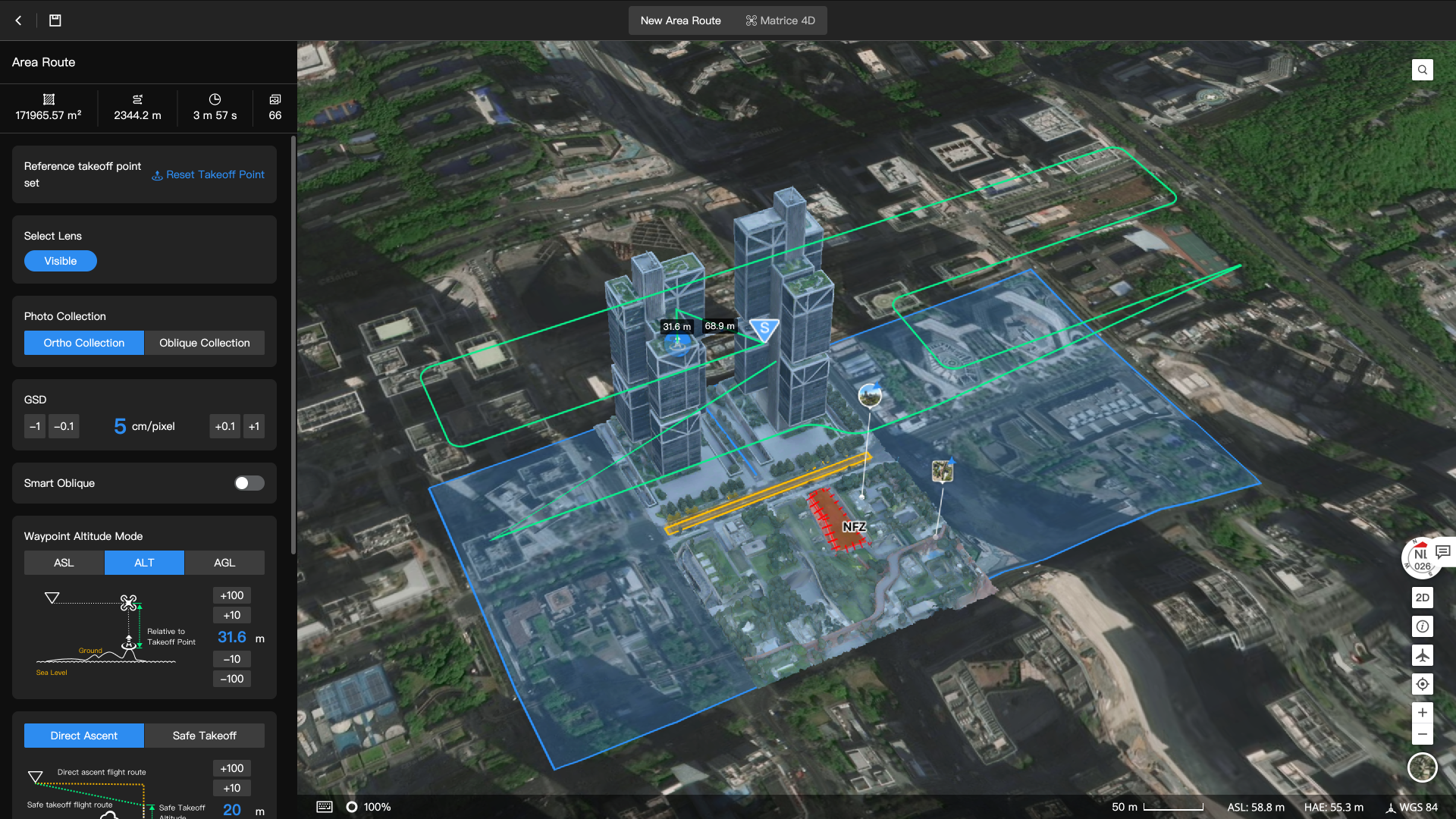1456x819 pixels.
Task: Click the 31.6 altitude value field
Action: click(x=232, y=638)
